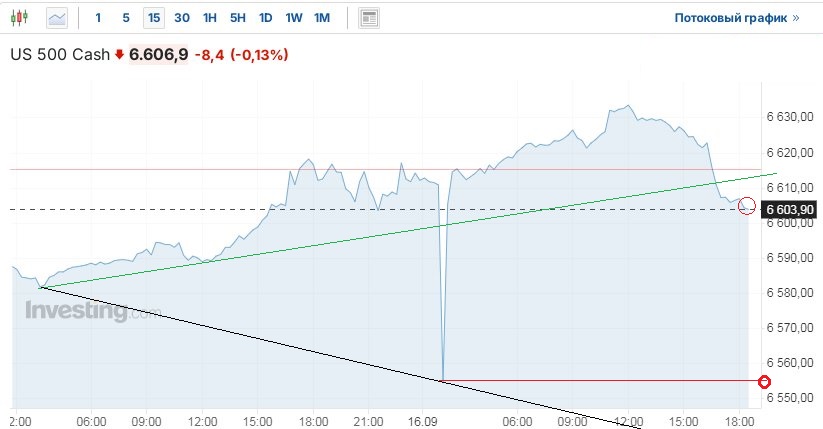This screenshot has height=429, width=823.
Task: Click the US 500 Cash instrument title
Action: (60, 55)
